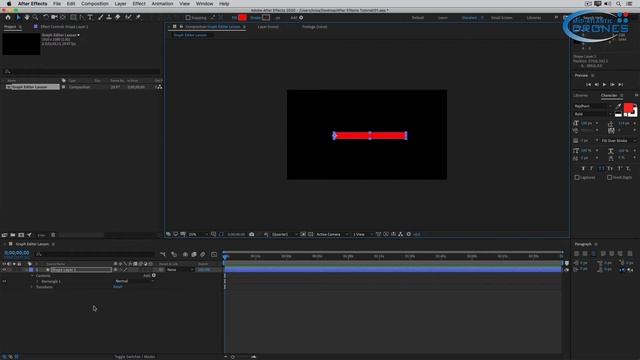The height and width of the screenshot is (360, 640).
Task: Select the Type tool
Action: pyautogui.click(x=90, y=18)
